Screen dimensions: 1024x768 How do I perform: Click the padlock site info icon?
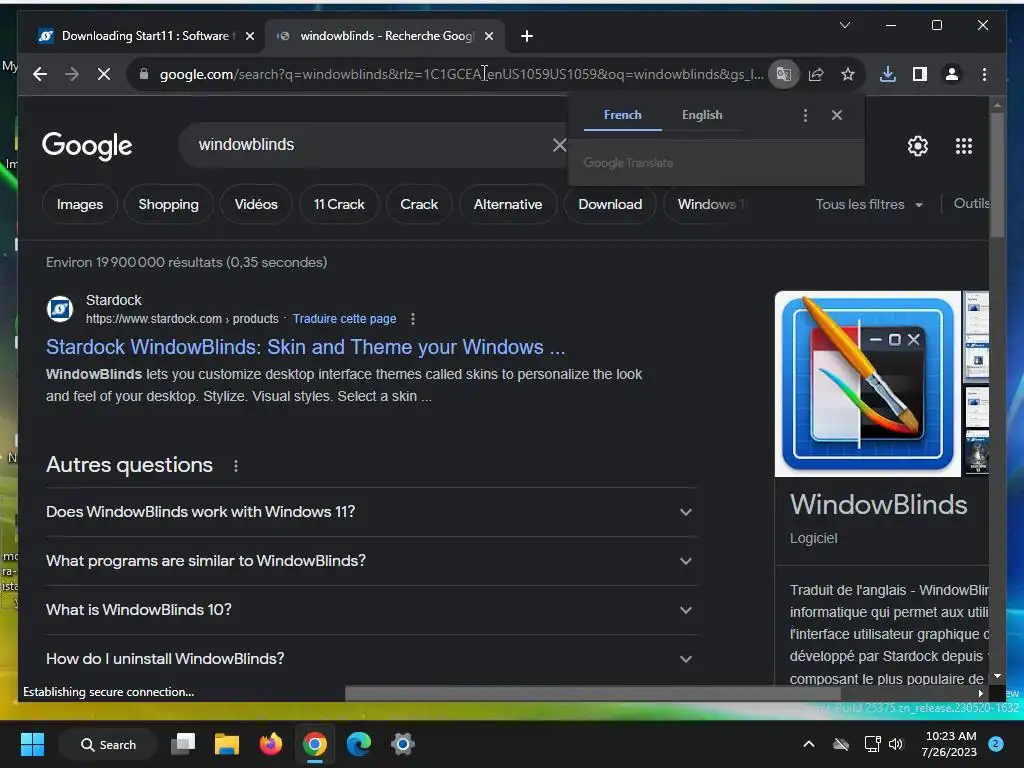(144, 74)
